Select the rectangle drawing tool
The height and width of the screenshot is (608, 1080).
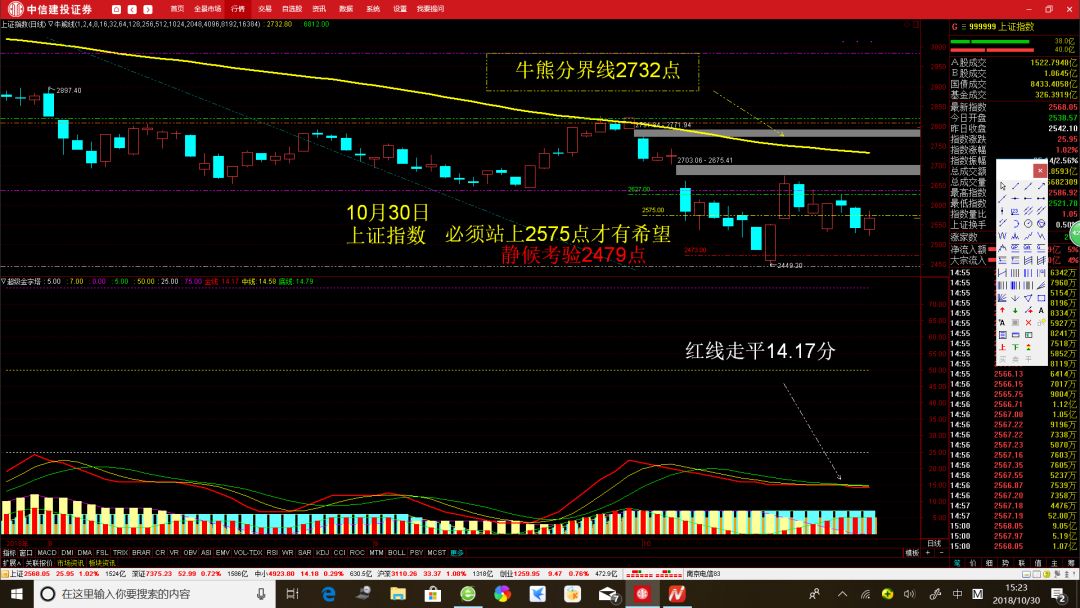coord(1041,297)
